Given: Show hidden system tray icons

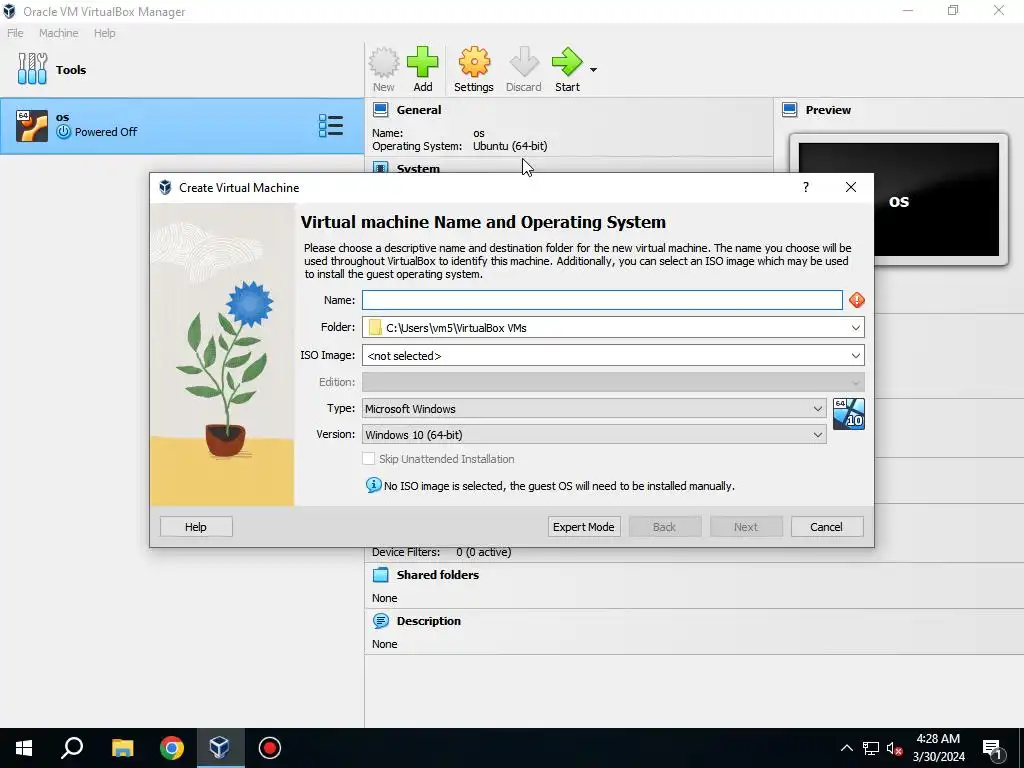Looking at the screenshot, I should [846, 748].
